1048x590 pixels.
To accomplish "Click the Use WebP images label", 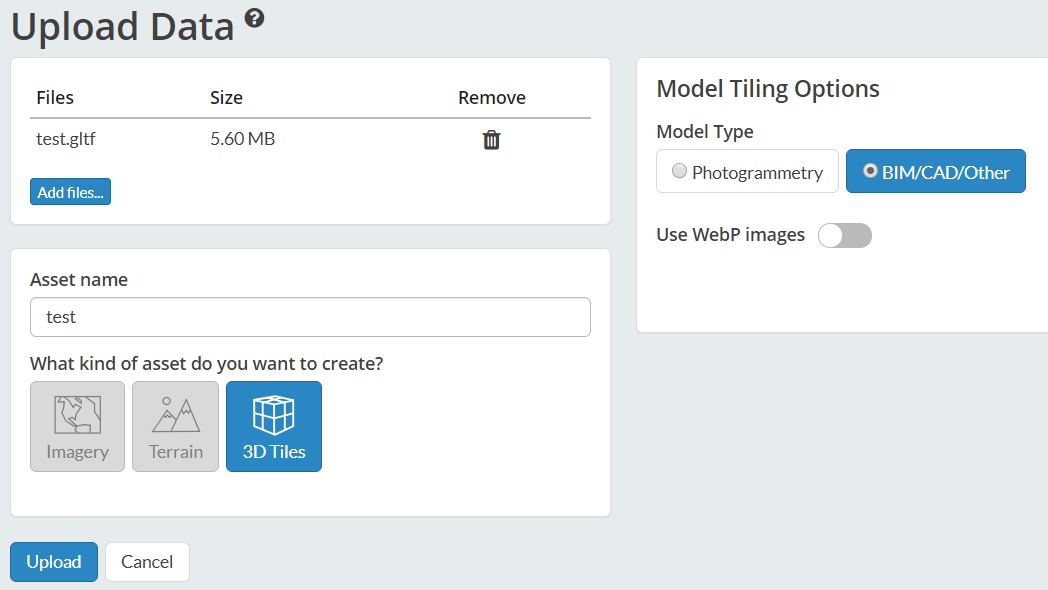I will click(730, 235).
